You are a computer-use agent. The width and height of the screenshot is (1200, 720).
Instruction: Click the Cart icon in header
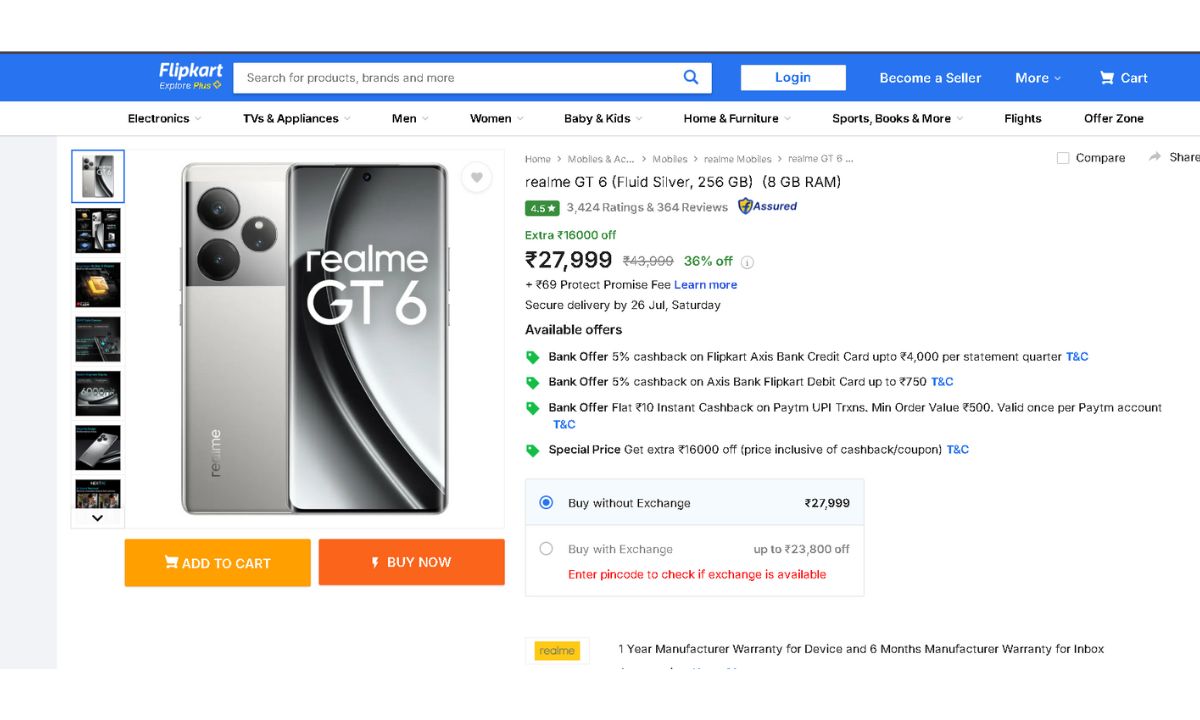pyautogui.click(x=1107, y=78)
